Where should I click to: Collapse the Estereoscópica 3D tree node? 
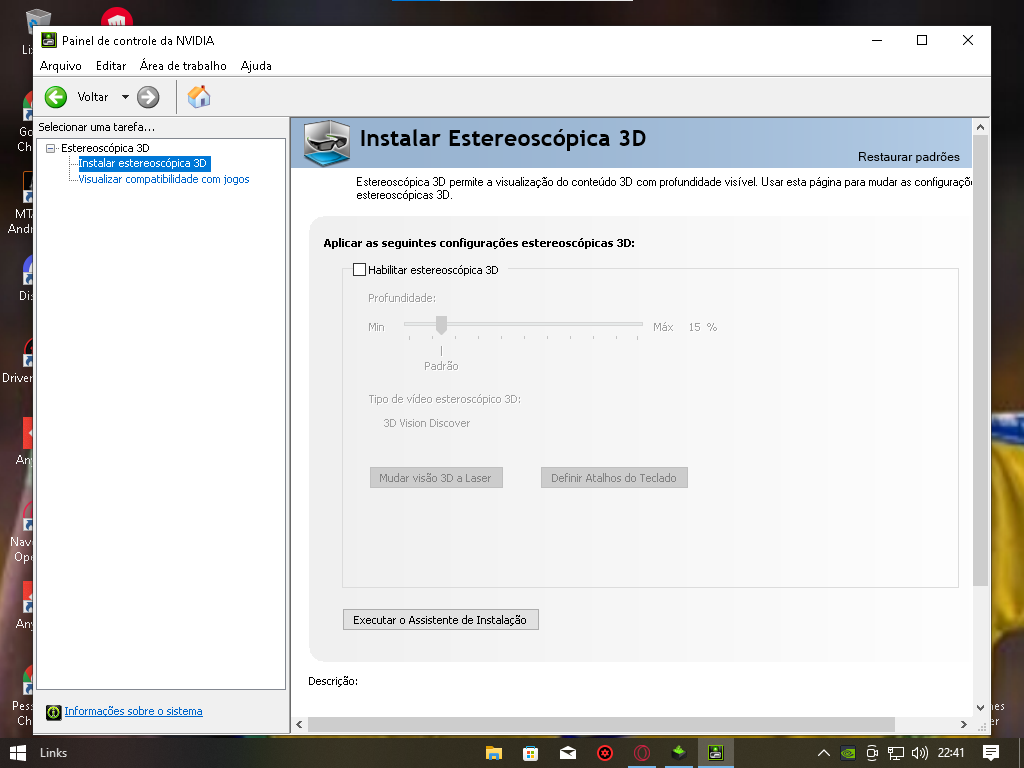click(x=50, y=148)
